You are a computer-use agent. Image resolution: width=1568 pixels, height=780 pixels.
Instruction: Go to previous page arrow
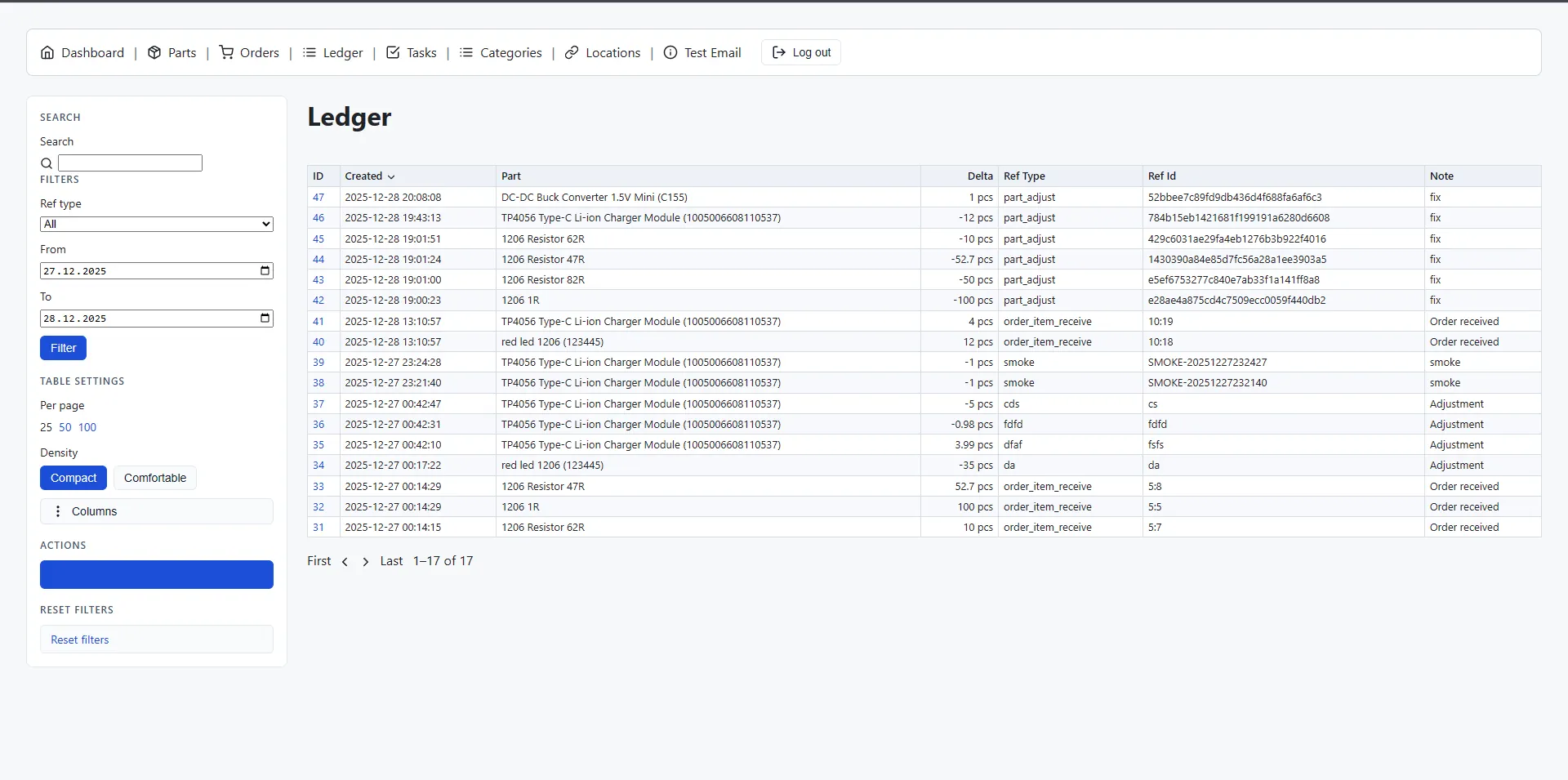click(x=345, y=562)
